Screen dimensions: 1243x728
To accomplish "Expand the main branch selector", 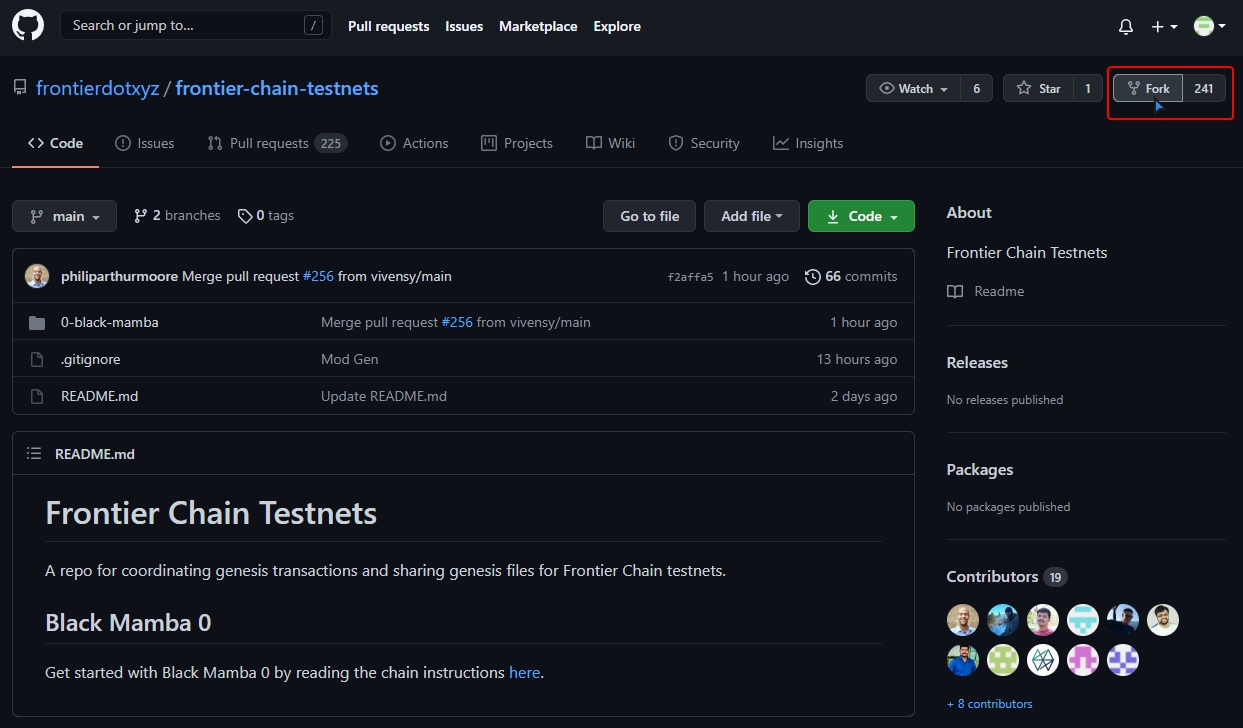I will click(64, 216).
